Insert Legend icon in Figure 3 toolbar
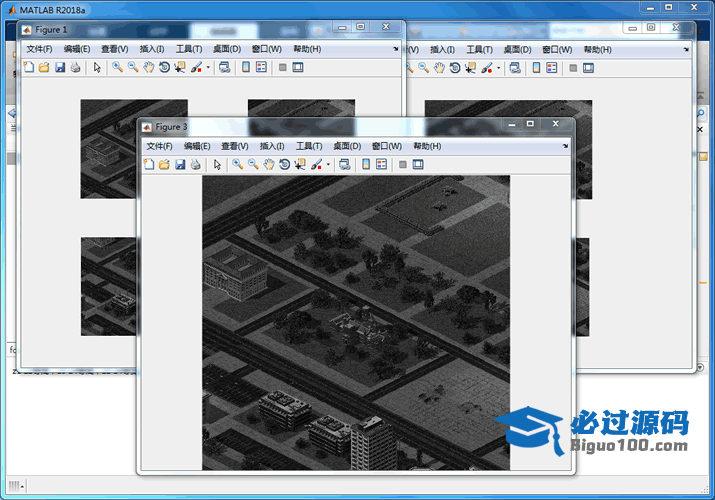 [x=382, y=165]
